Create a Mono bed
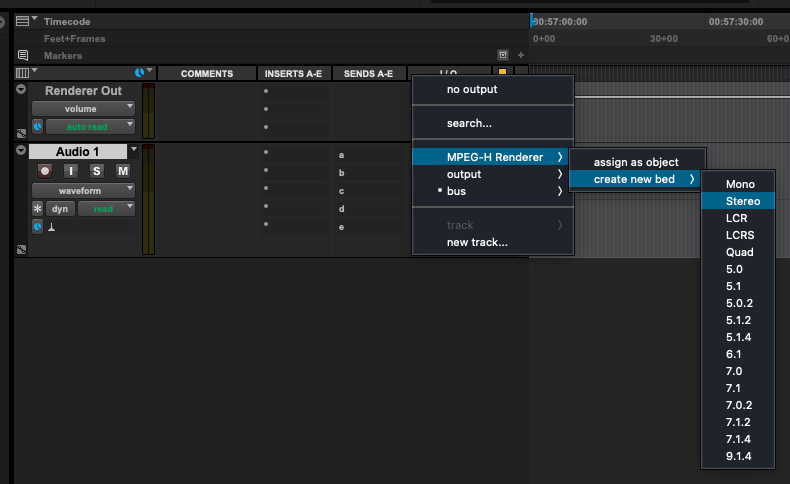 tap(738, 184)
